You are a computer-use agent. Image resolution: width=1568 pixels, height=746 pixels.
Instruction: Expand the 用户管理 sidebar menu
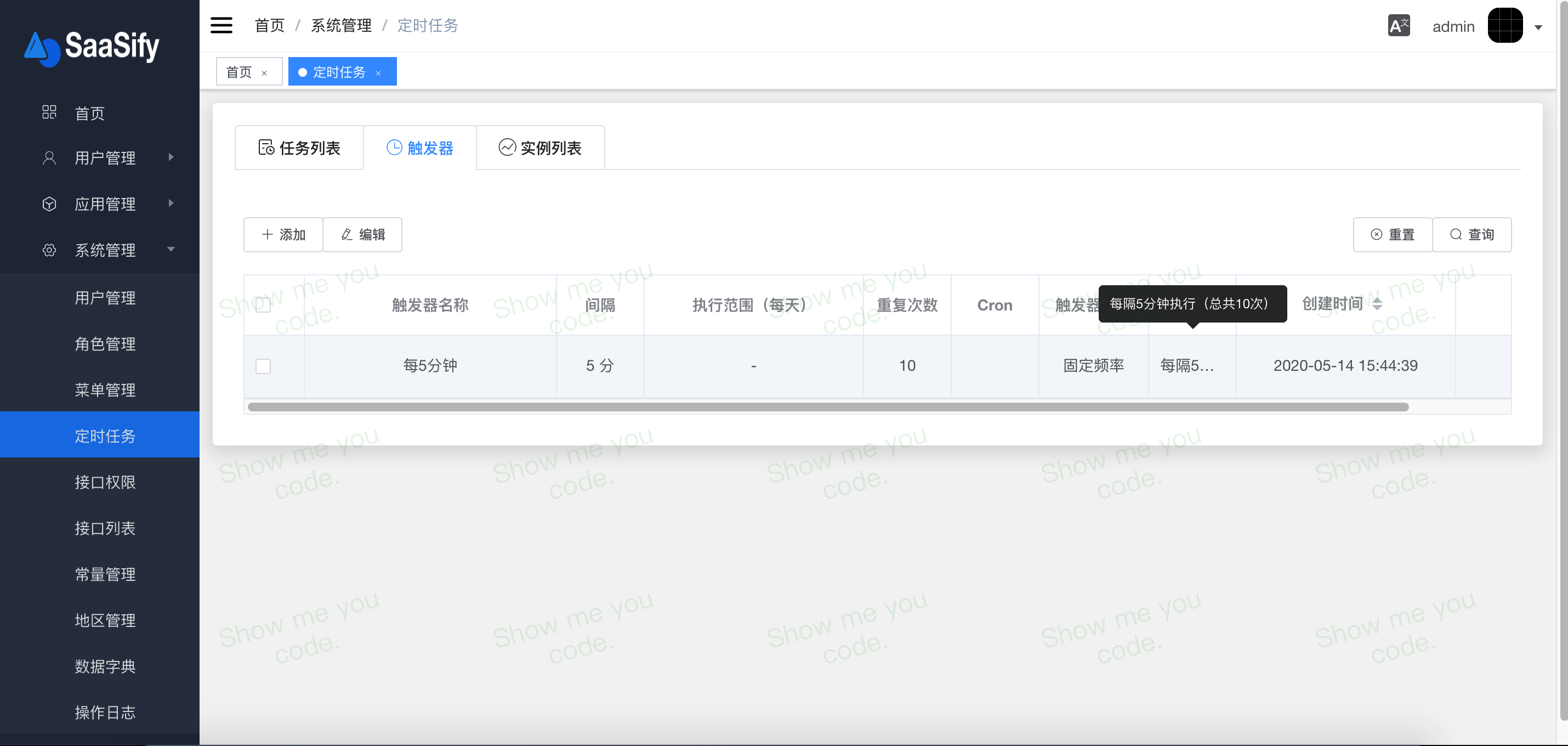(105, 158)
